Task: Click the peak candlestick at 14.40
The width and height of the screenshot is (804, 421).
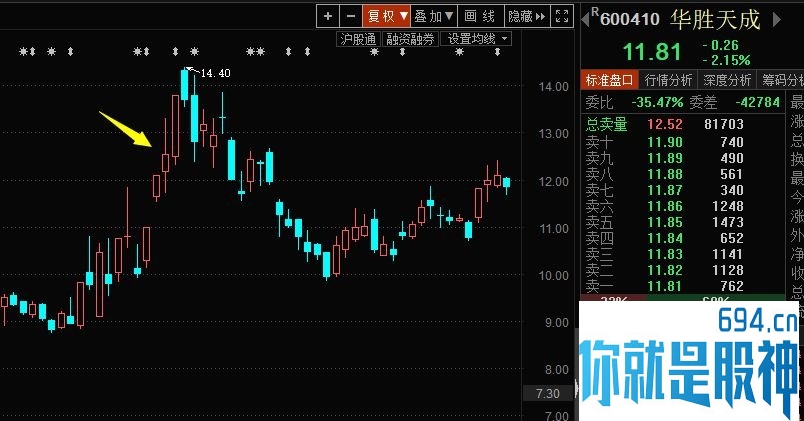Action: coord(185,85)
